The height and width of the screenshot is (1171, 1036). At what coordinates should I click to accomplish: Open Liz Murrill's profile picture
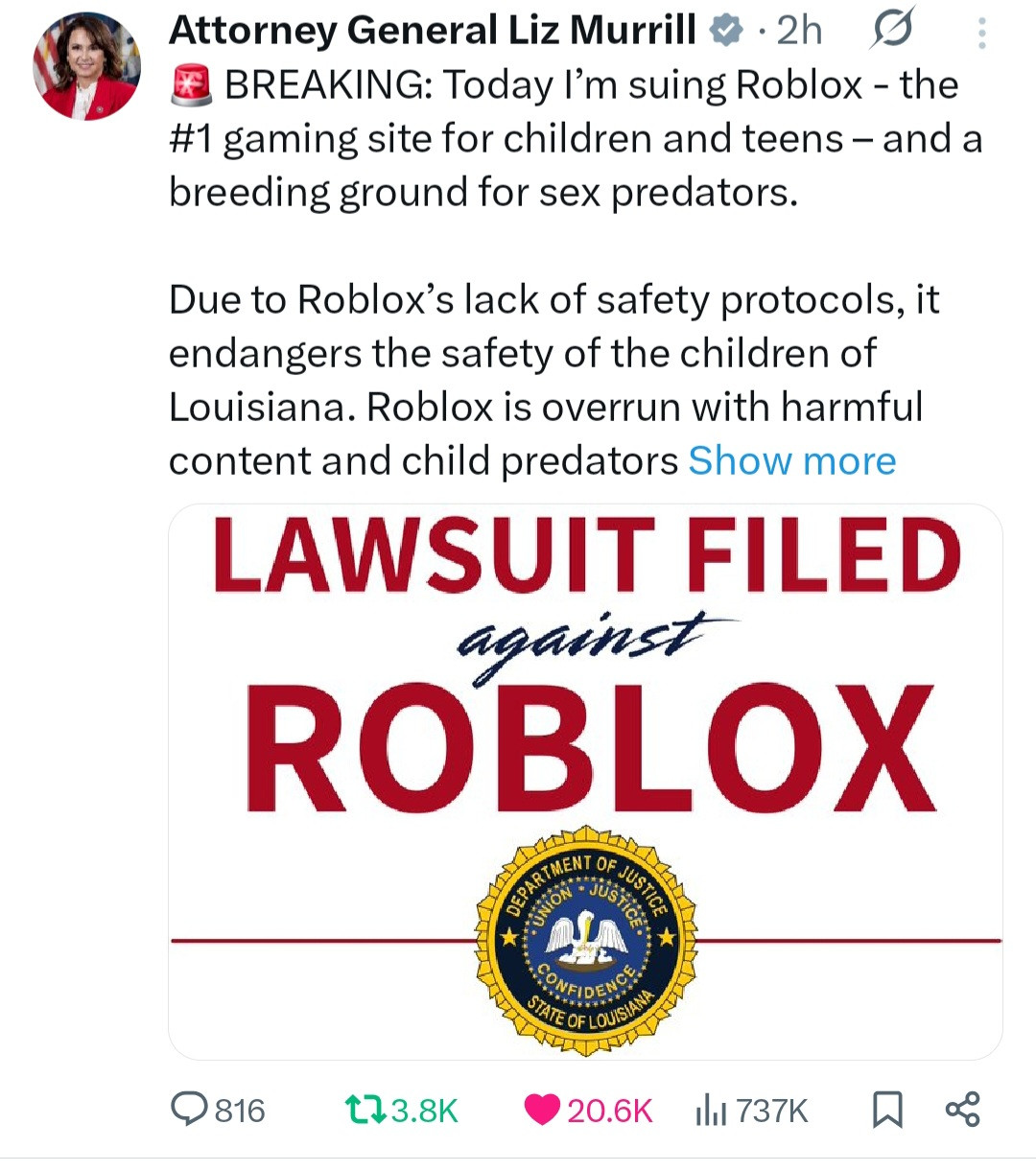87,66
